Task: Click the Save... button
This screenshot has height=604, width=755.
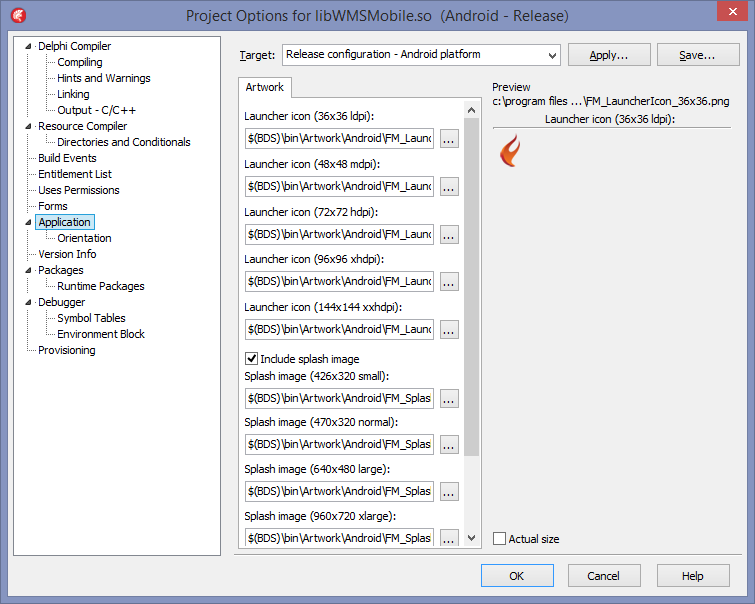Action: coord(698,55)
